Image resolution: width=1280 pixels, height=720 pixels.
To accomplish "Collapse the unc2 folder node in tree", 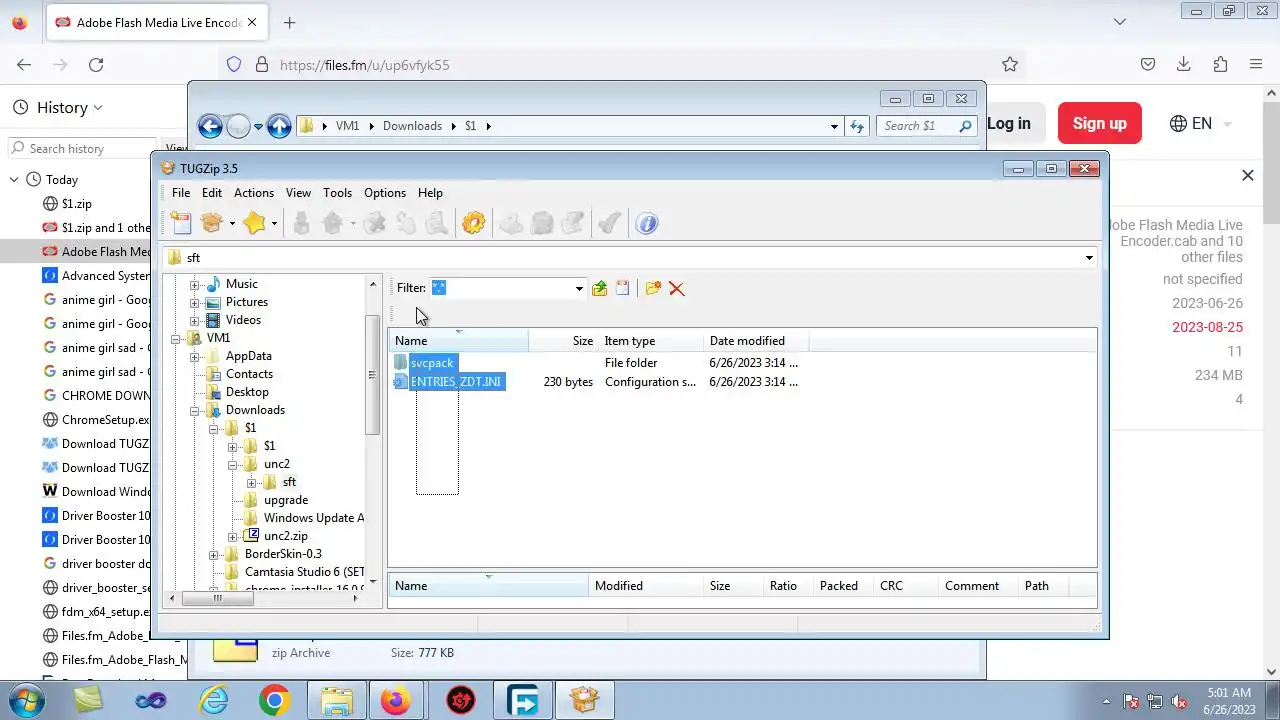I will 232,464.
